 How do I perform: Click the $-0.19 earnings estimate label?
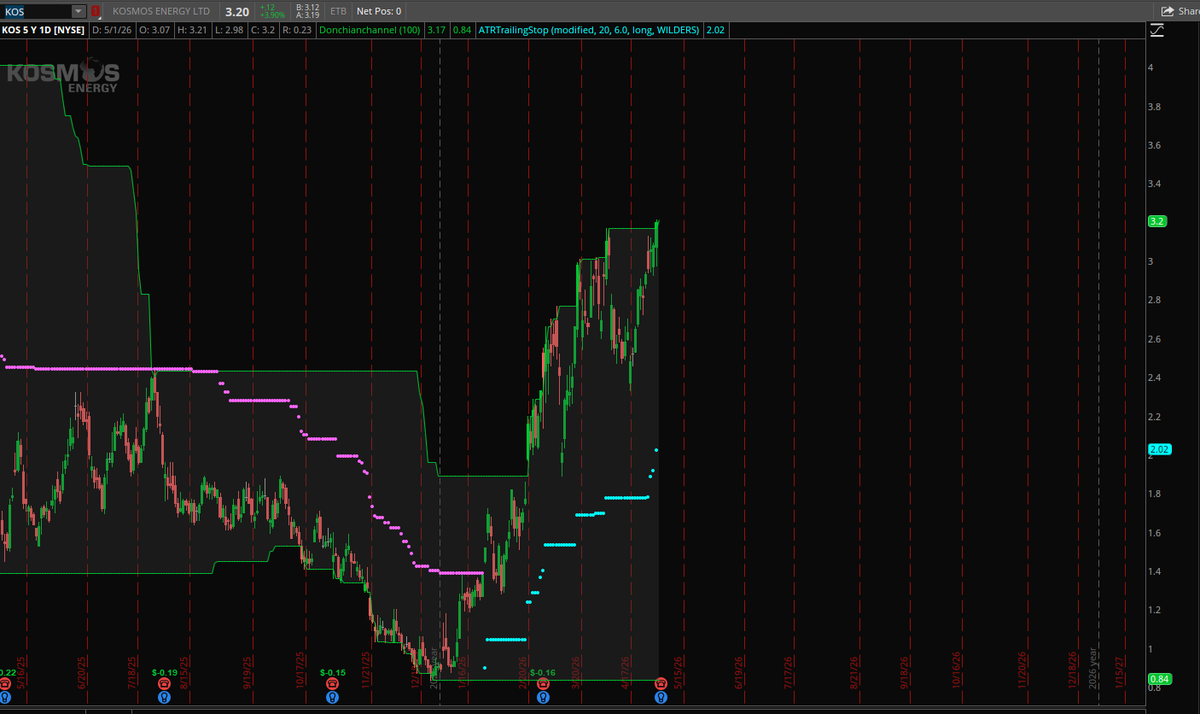tap(165, 672)
